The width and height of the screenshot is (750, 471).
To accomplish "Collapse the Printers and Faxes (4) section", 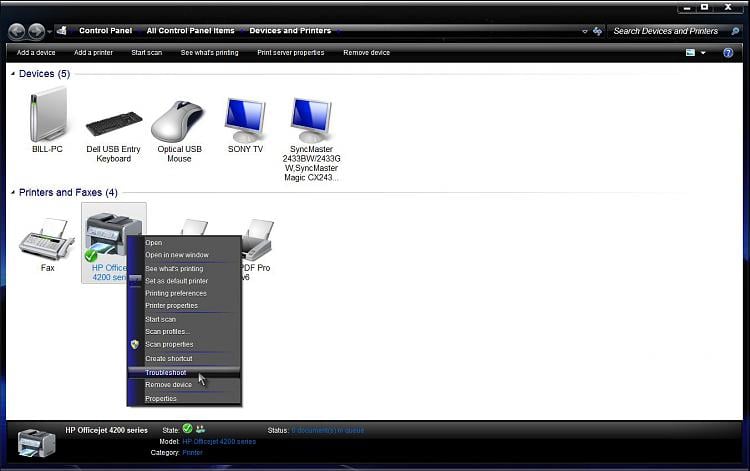I will (x=13, y=192).
